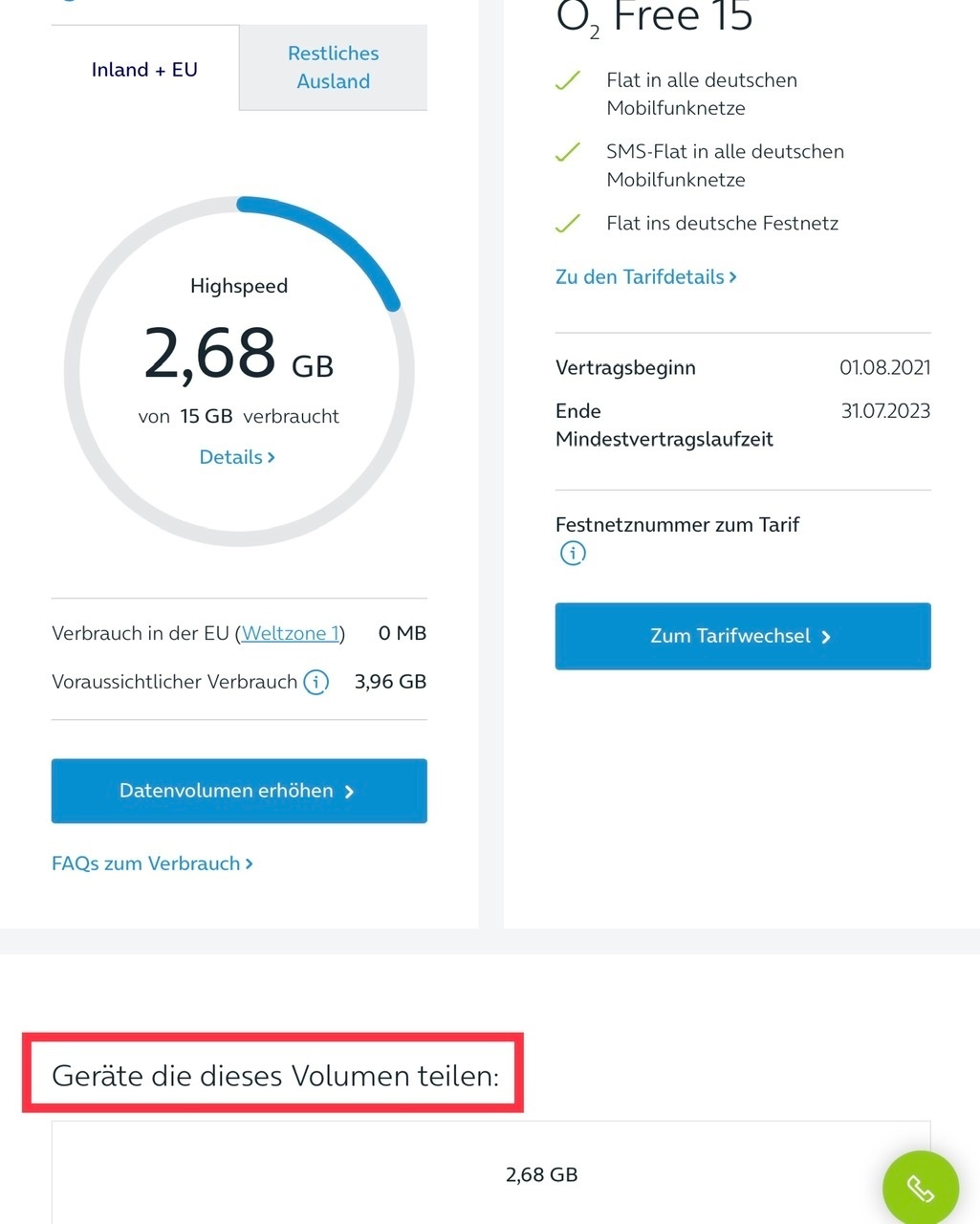Click the chevron after Zu den Tarifdetails
The width and height of the screenshot is (980, 1224).
(732, 277)
